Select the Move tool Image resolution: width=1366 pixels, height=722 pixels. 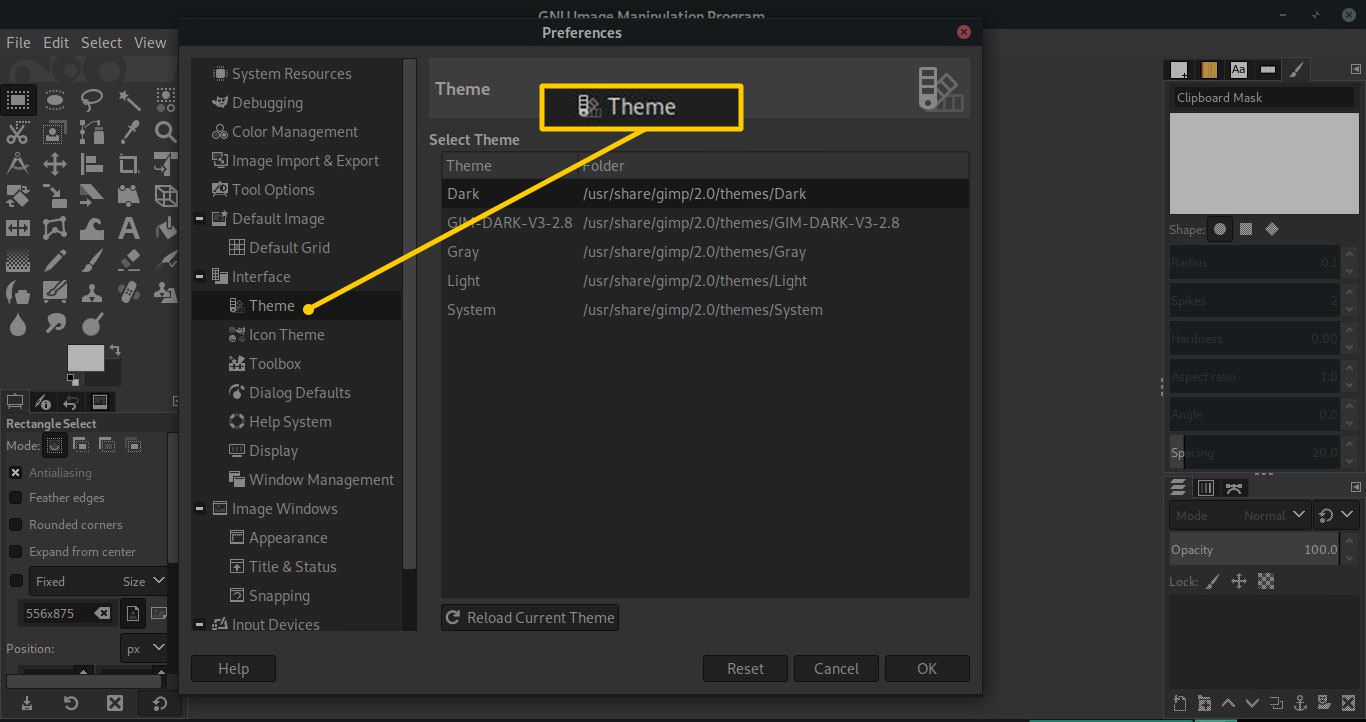coord(55,163)
